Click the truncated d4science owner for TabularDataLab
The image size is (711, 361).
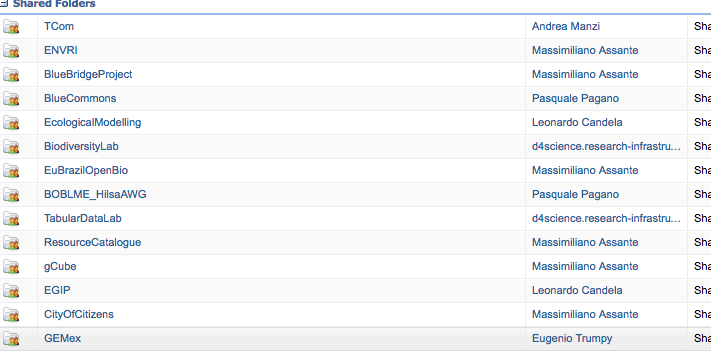(606, 218)
